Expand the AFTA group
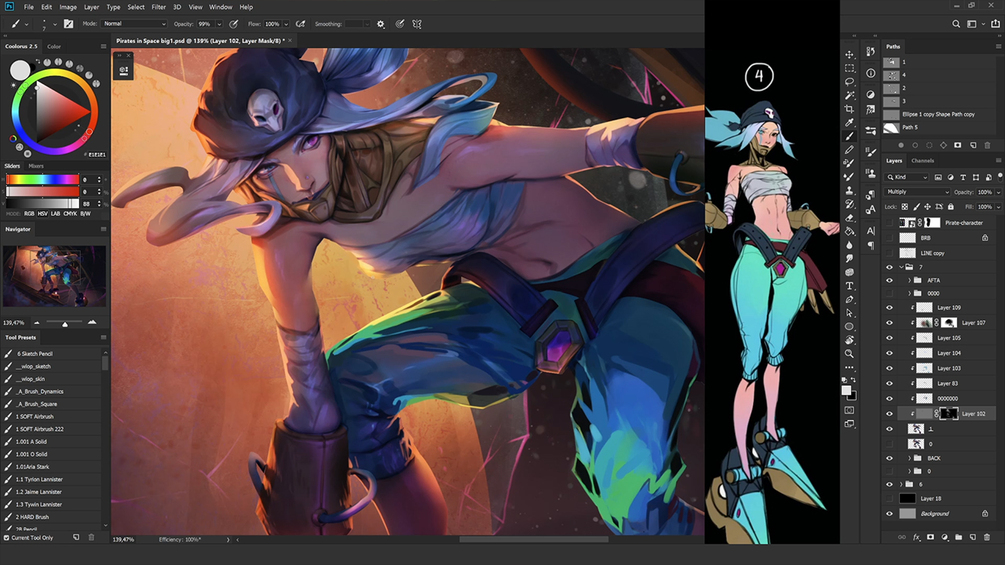Viewport: 1005px width, 565px height. coord(909,280)
